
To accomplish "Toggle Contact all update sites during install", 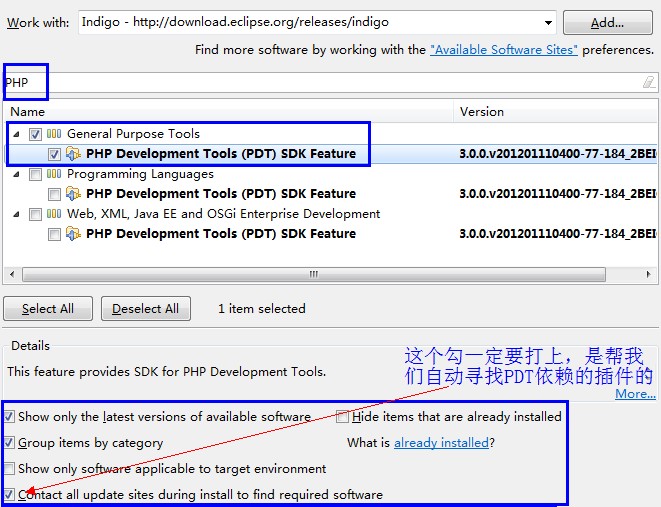I will pos(9,494).
